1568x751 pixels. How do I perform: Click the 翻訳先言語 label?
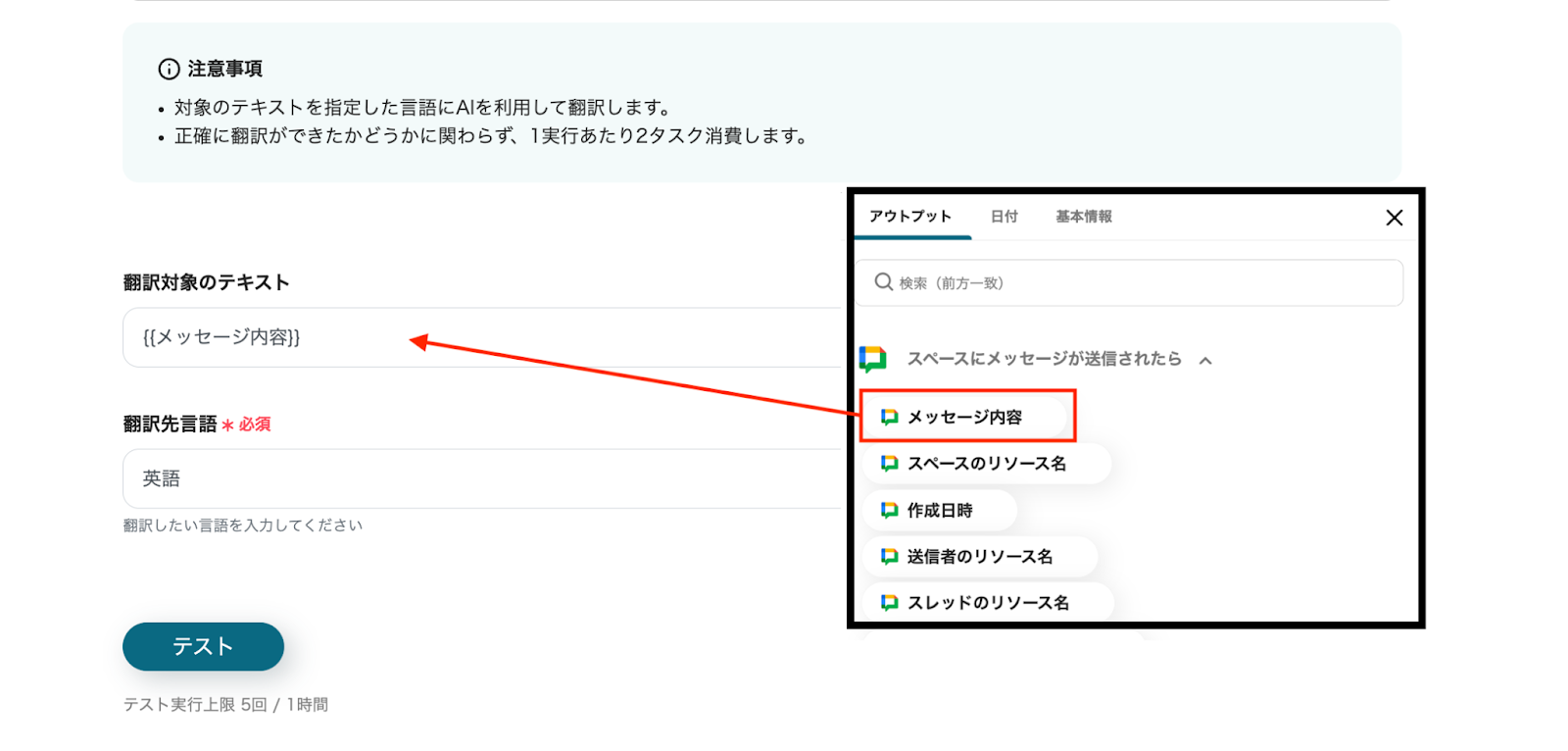(x=170, y=424)
